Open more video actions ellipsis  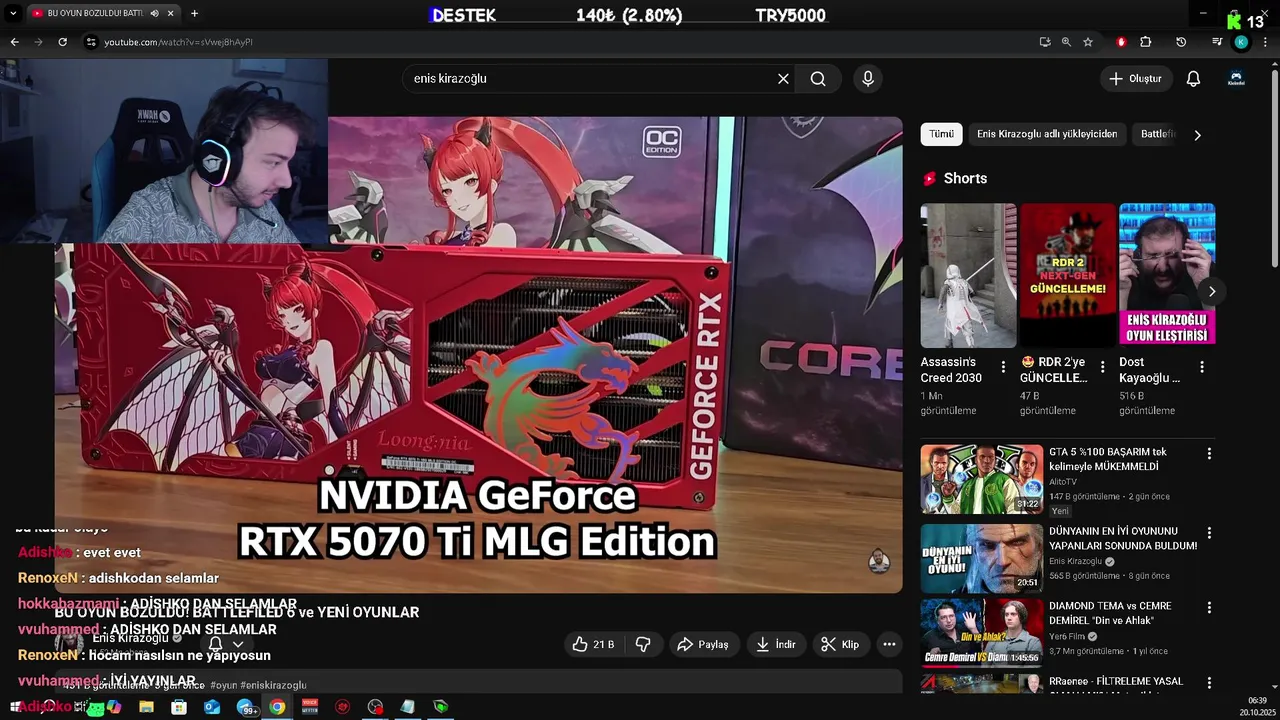pos(889,645)
